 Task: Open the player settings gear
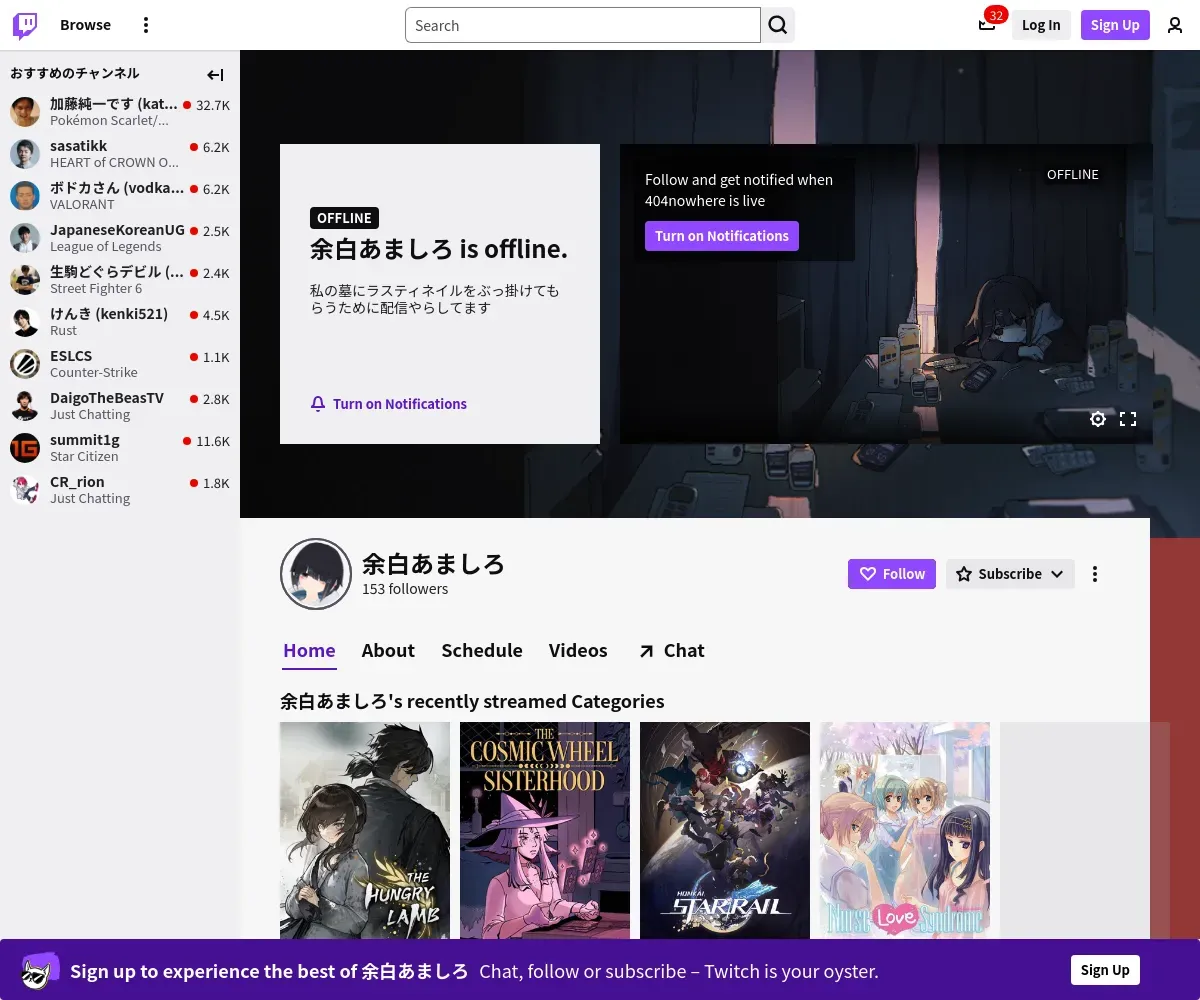(x=1098, y=419)
